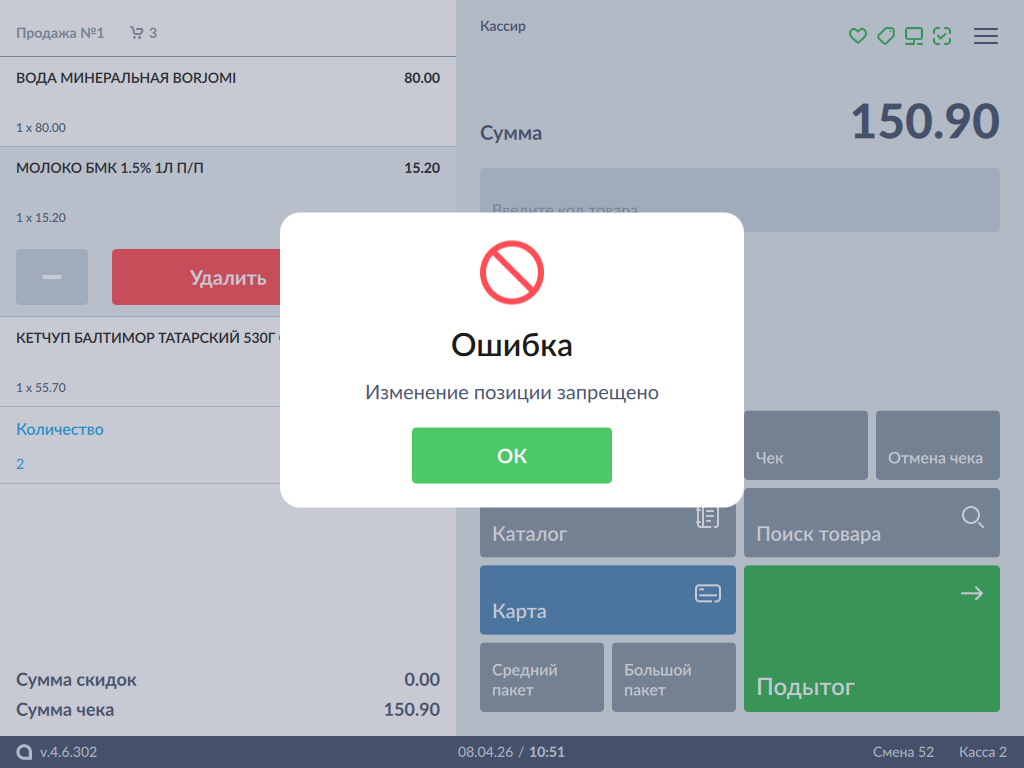Open the hamburger menu

pyautogui.click(x=986, y=36)
